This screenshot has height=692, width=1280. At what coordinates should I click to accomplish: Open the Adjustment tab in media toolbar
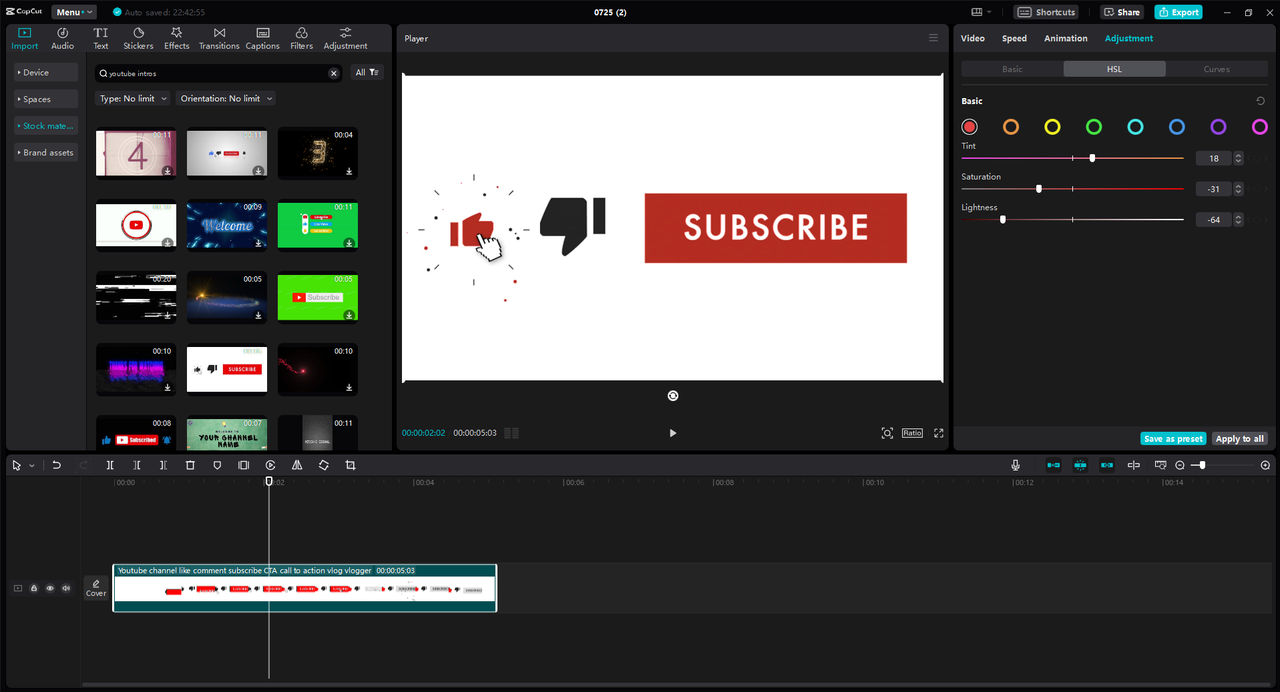click(x=345, y=39)
